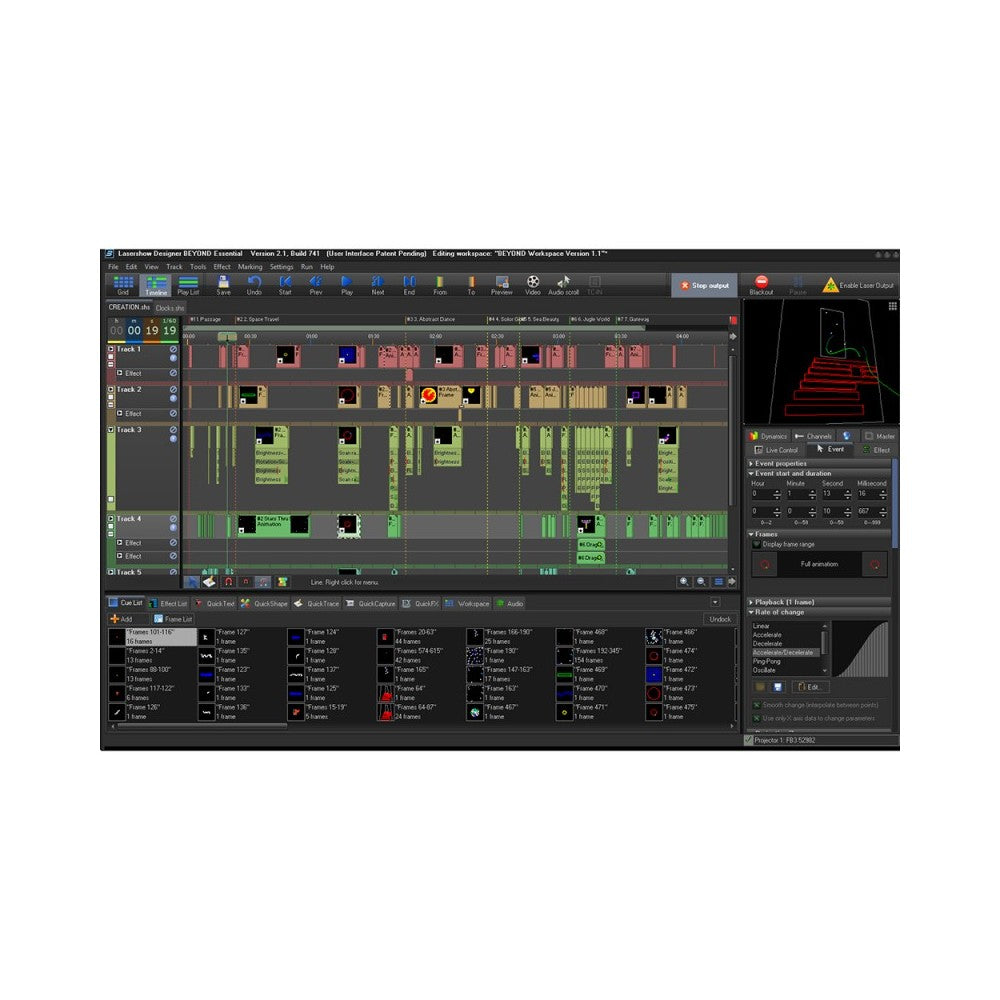
Task: Open the bottom panel tabs dropdown arrow
Action: point(715,603)
